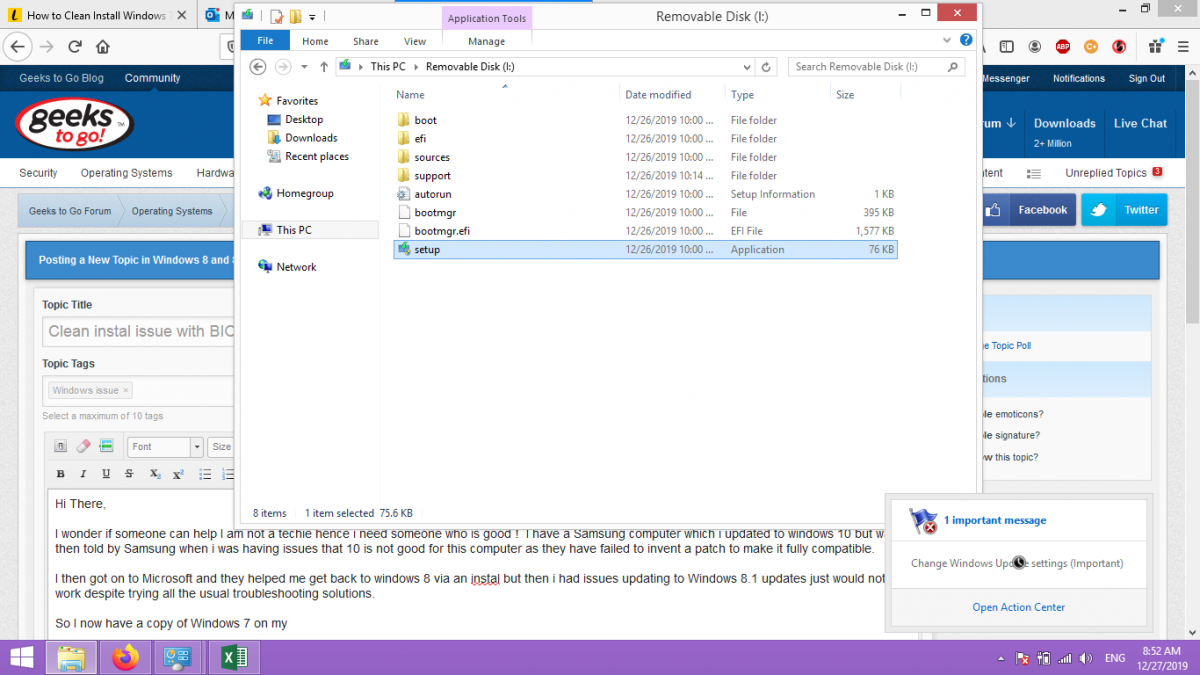Open the recent locations dropdown arrow in Explorer

pos(303,67)
